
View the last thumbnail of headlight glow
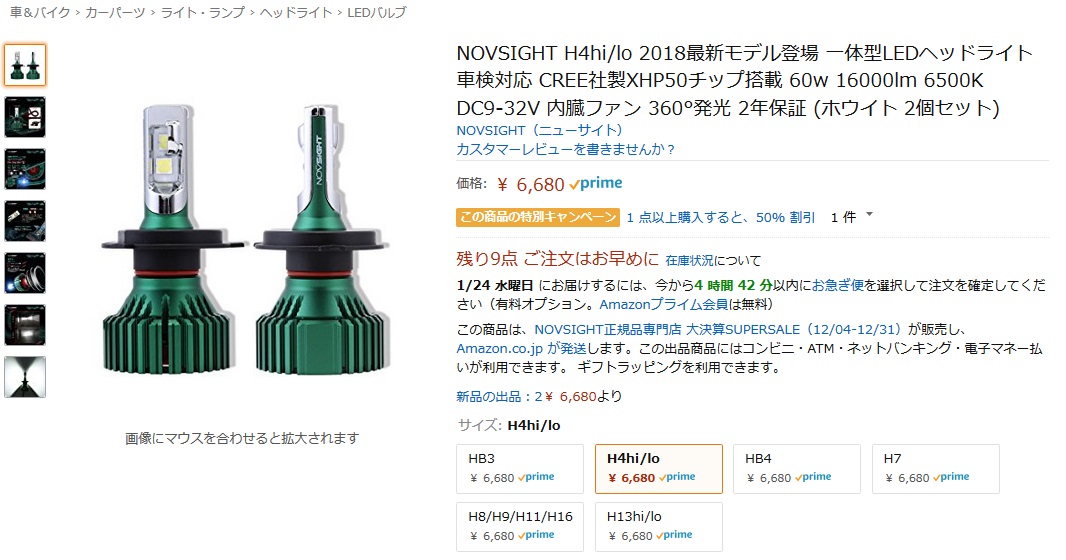pyautogui.click(x=25, y=377)
